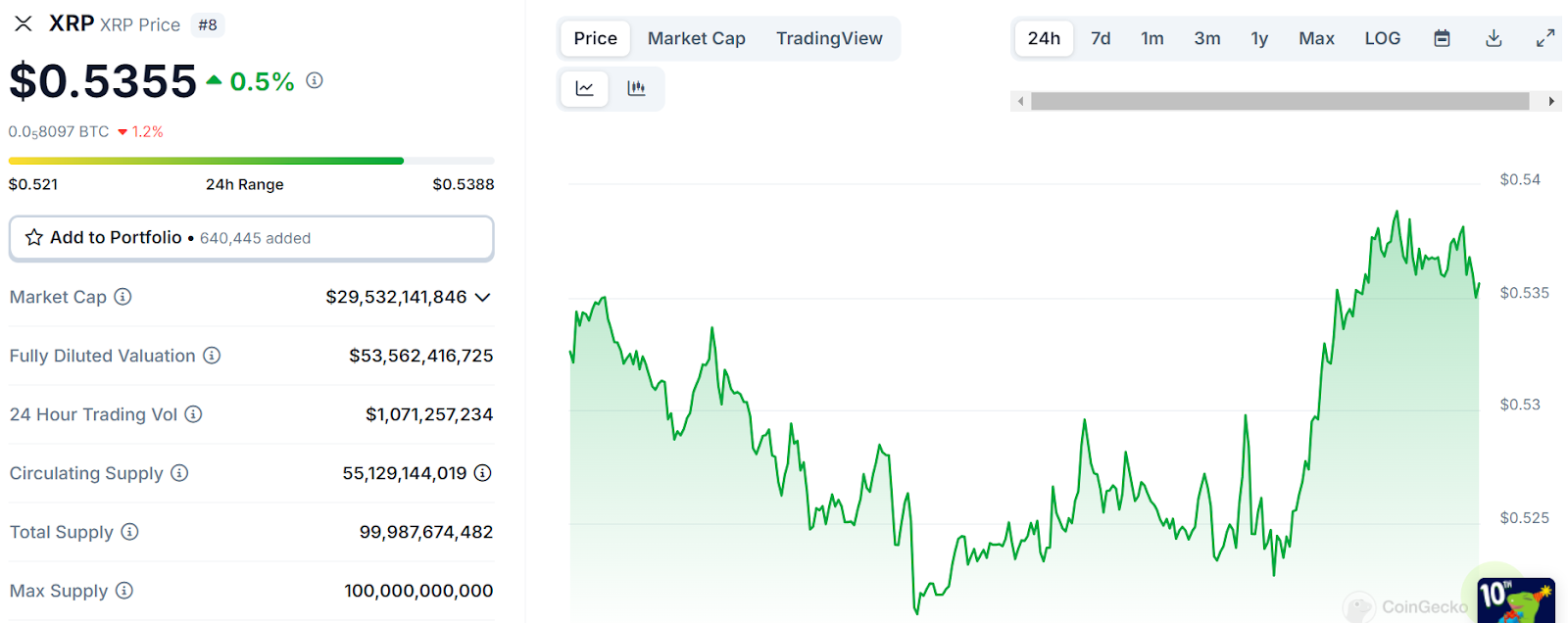
Task: Switch to candlestick chart view icon
Action: 636,88
